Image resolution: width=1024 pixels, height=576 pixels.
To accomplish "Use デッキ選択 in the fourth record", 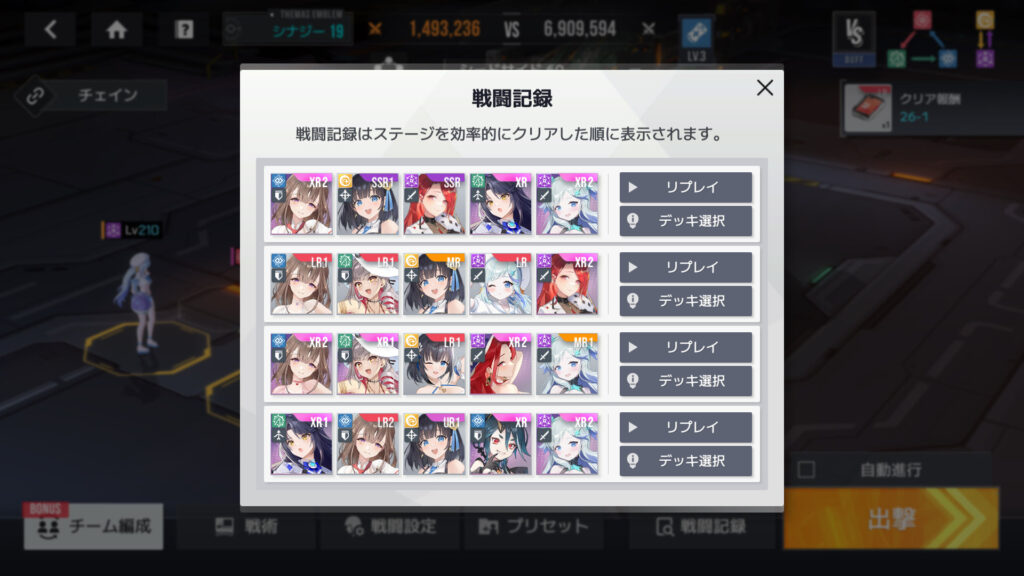I will point(686,461).
